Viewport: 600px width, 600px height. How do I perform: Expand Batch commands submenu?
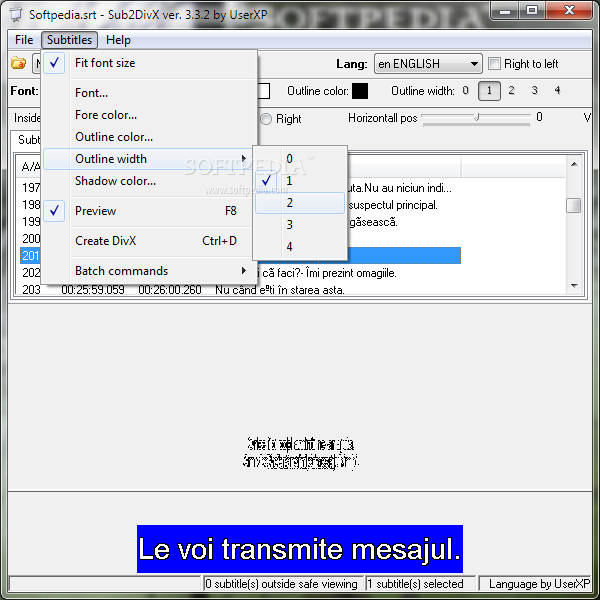[x=148, y=271]
